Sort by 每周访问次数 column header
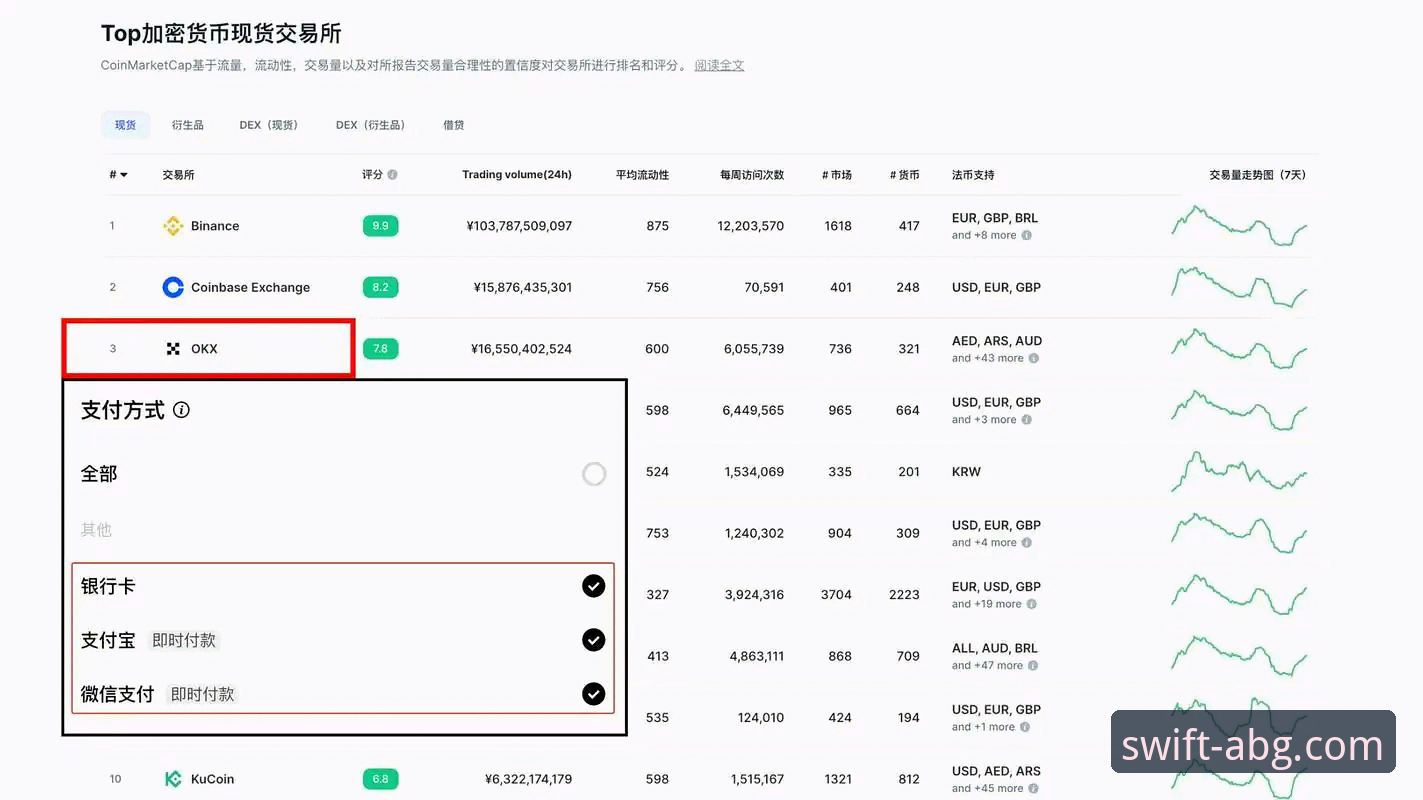Image resolution: width=1423 pixels, height=800 pixels. (x=752, y=175)
